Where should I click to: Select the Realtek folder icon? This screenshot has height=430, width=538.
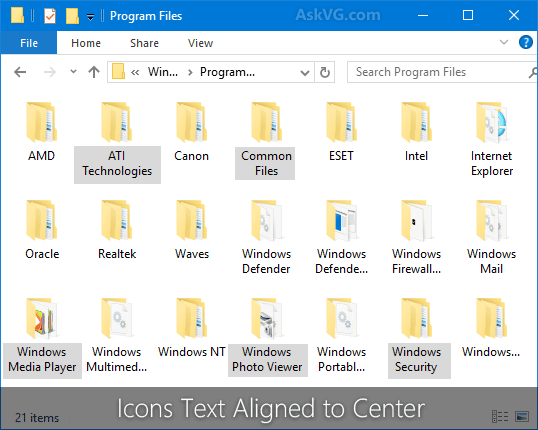(x=117, y=220)
